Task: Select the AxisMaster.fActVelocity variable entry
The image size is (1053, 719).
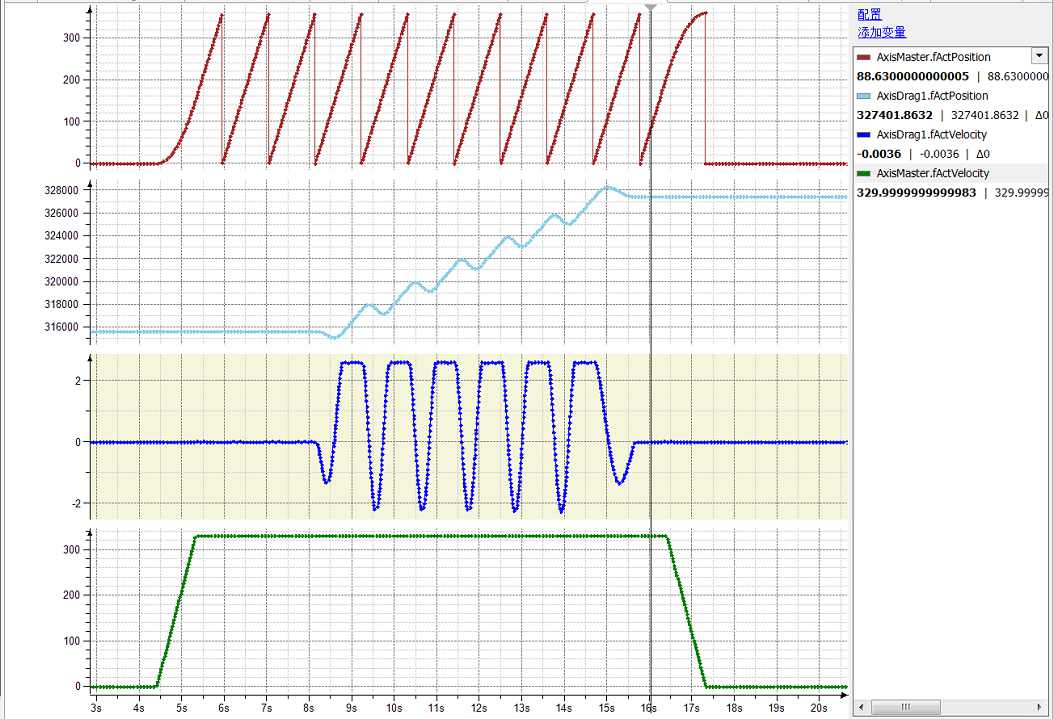Action: 932,173
